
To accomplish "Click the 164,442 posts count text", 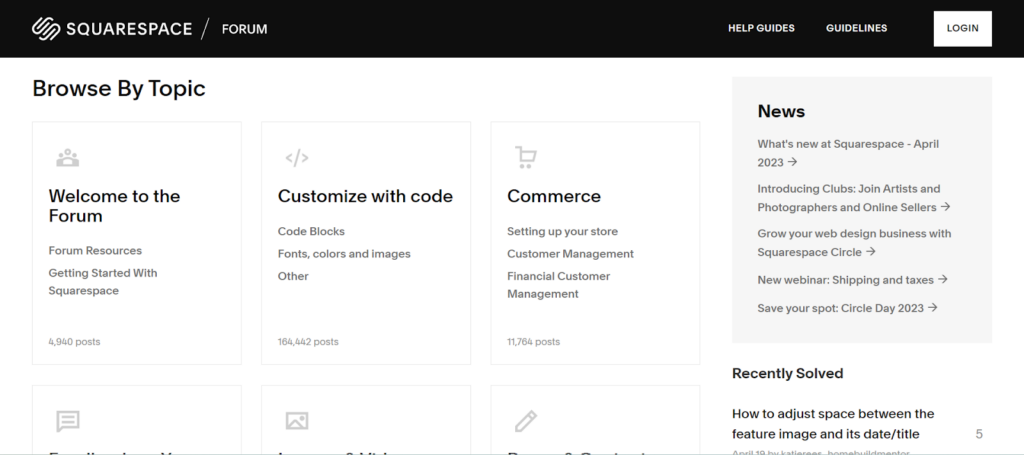I will tap(308, 342).
